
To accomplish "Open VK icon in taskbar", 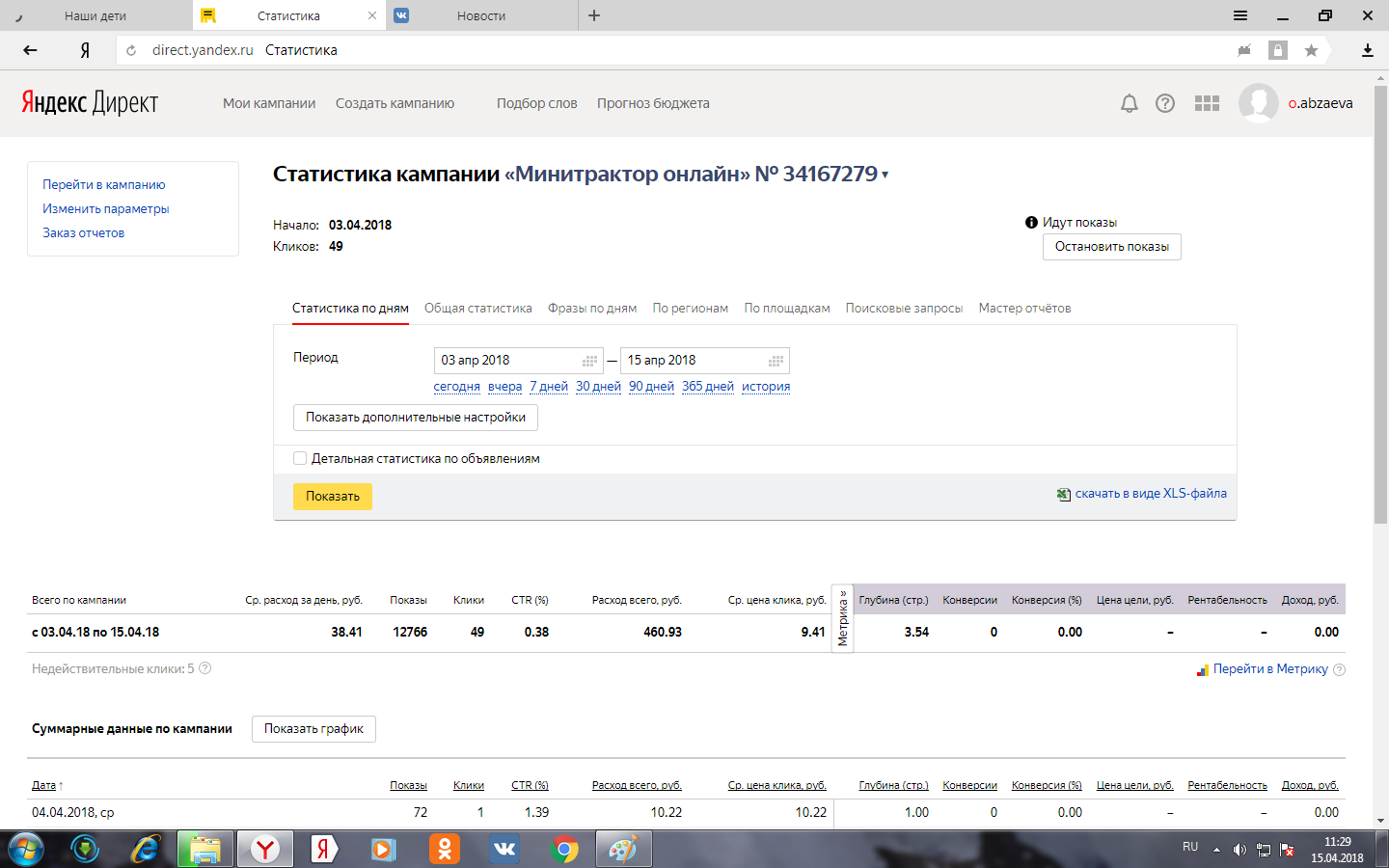I will (x=504, y=850).
